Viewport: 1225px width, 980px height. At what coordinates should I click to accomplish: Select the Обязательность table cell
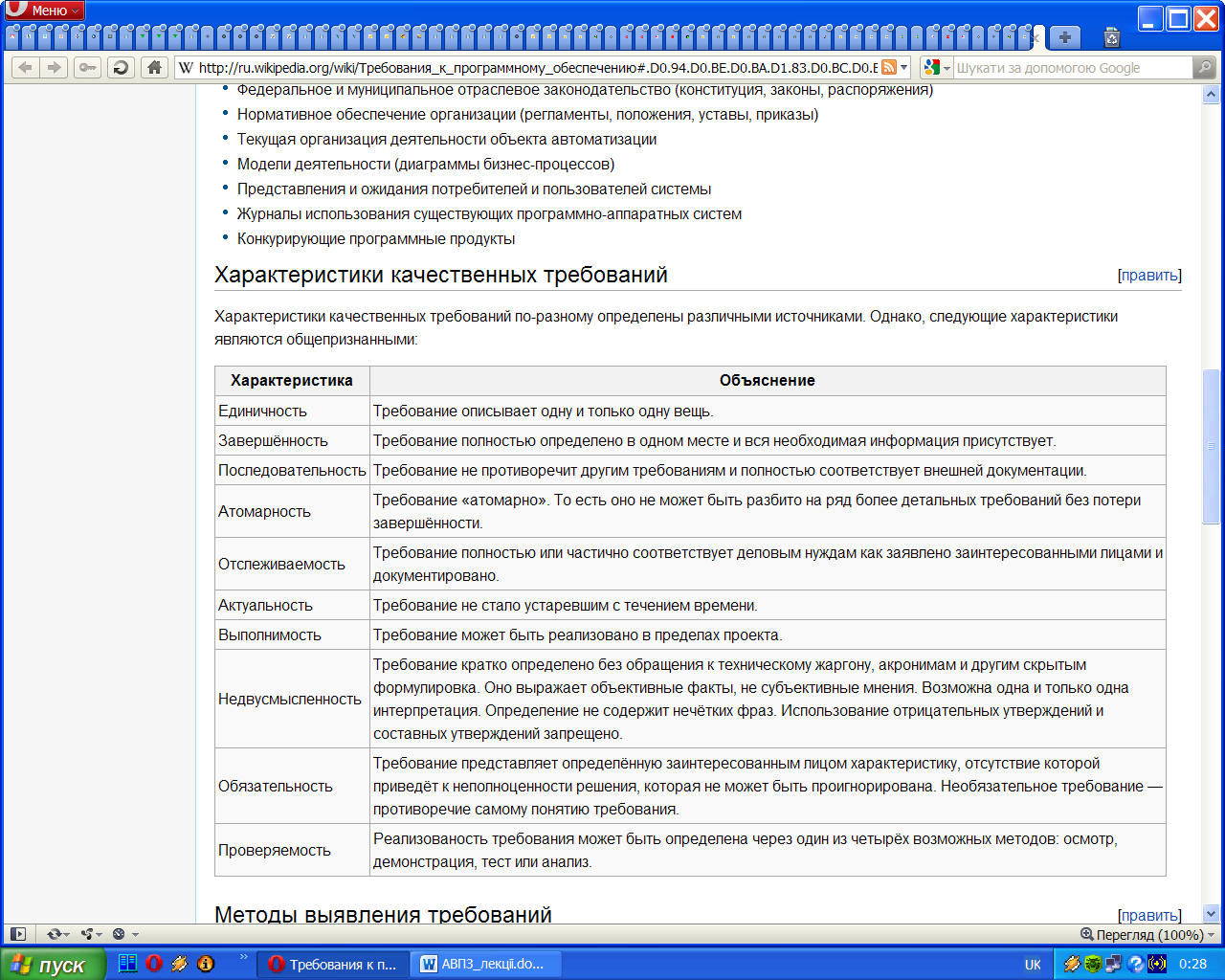[x=292, y=786]
